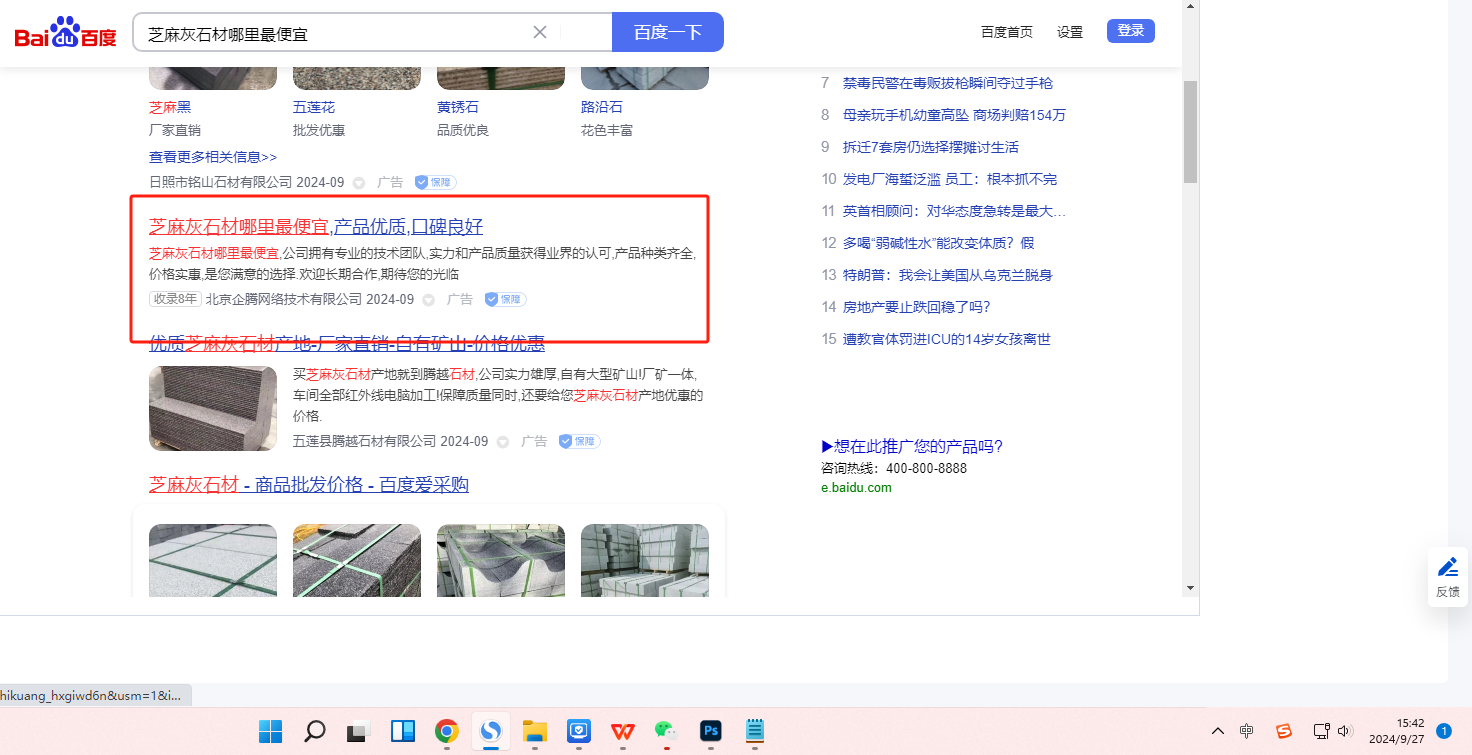Open Google Chrome from the taskbar
The image size is (1472, 755).
(x=446, y=731)
